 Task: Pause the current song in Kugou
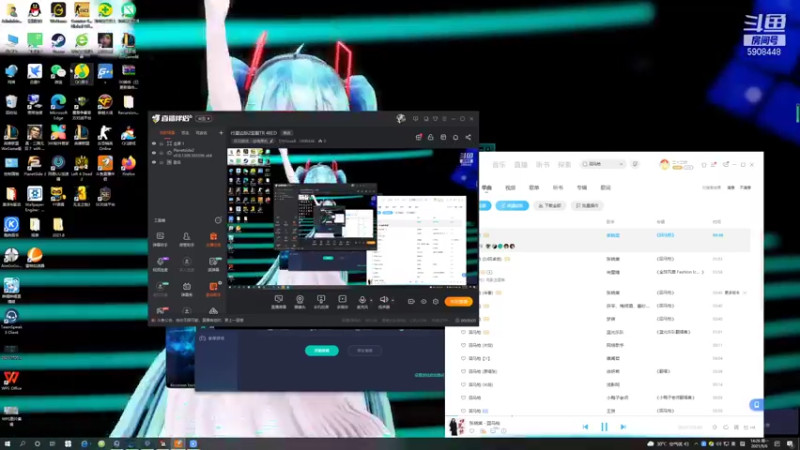click(604, 427)
